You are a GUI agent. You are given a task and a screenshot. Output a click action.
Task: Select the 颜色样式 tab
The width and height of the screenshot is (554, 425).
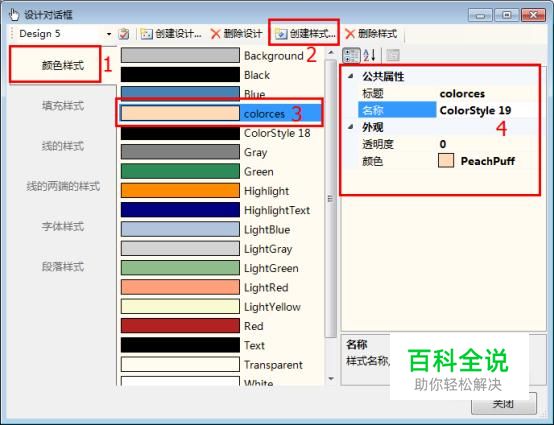(63, 65)
